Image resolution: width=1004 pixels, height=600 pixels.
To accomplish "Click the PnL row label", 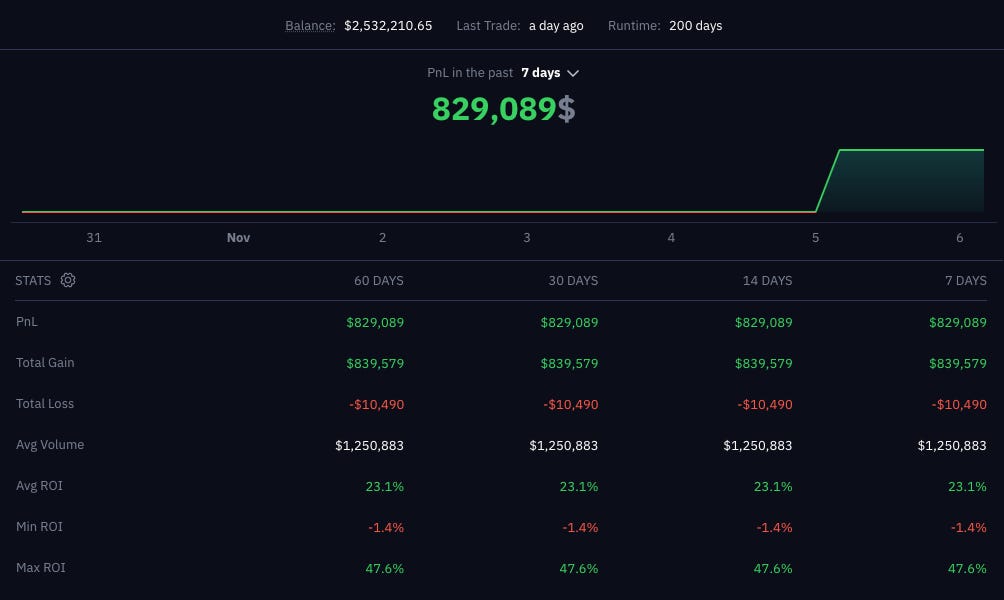I will point(26,322).
